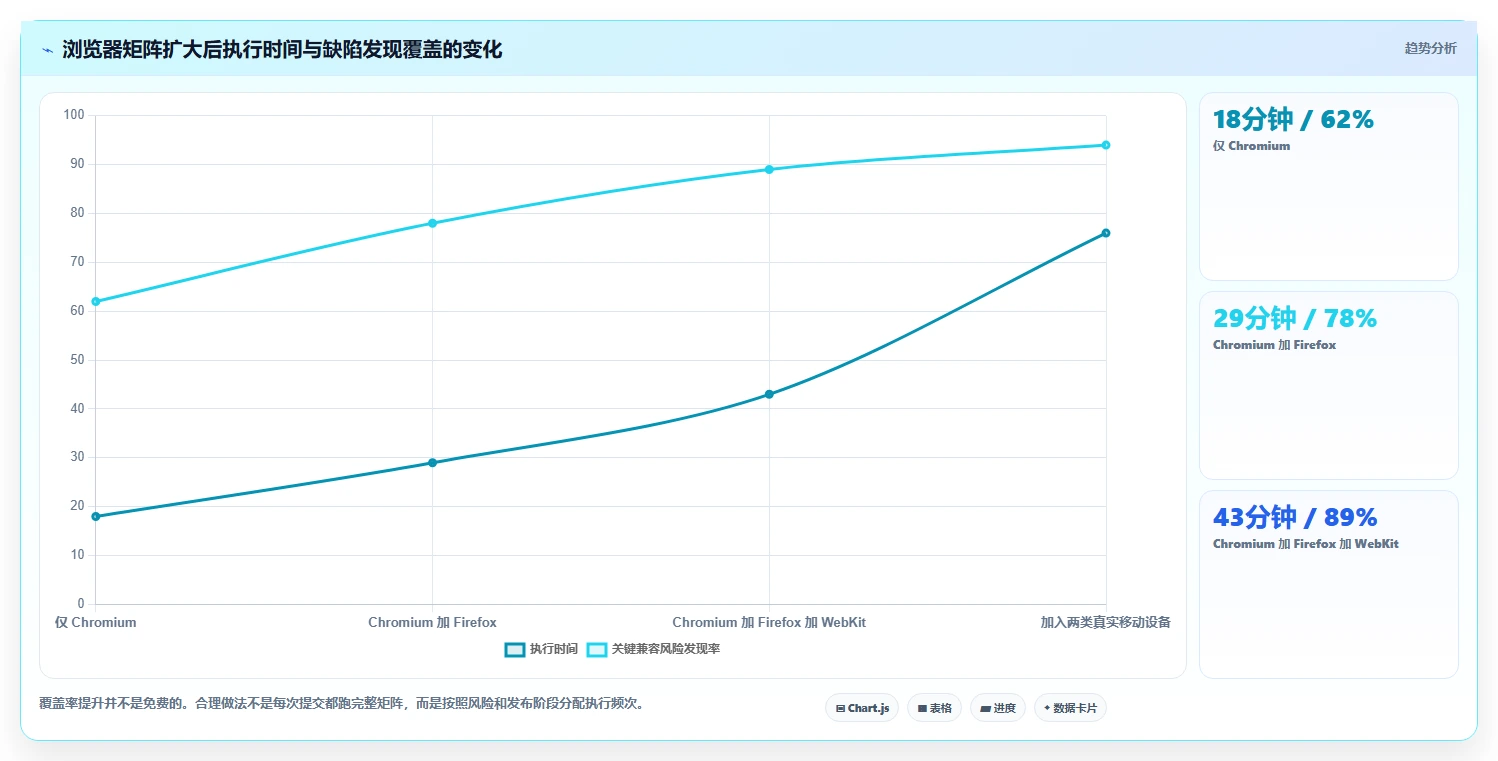Screen dimensions: 1498x761
Task: Click the y-axis value 0
Action: 81,604
